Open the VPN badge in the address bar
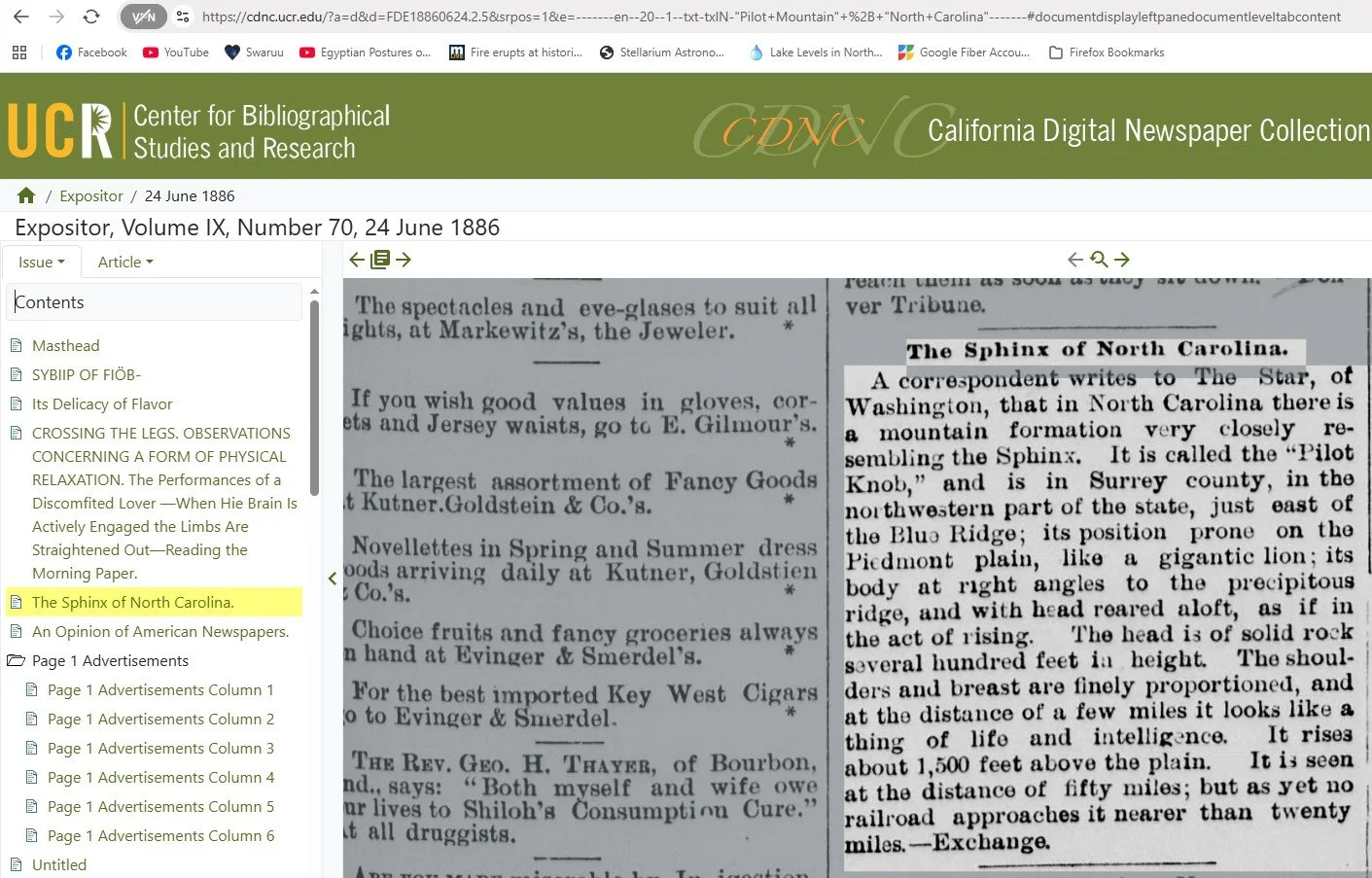The width and height of the screenshot is (1372, 878). 143,17
